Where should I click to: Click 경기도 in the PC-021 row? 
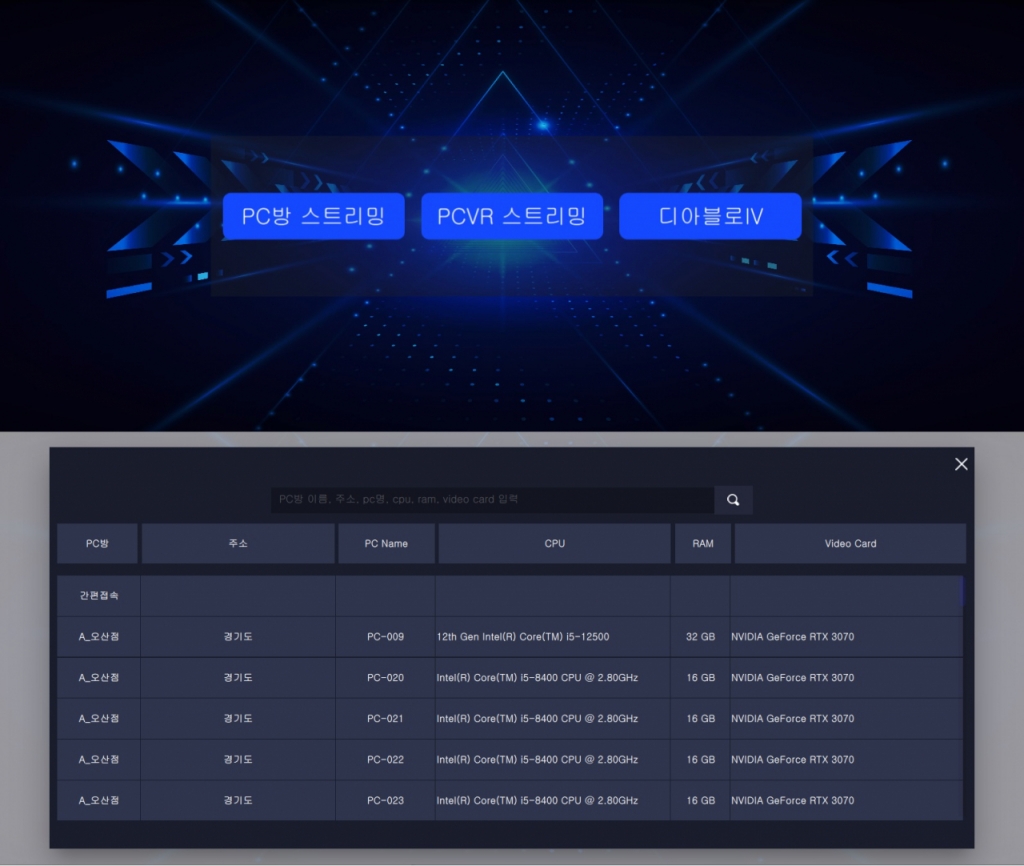click(238, 718)
